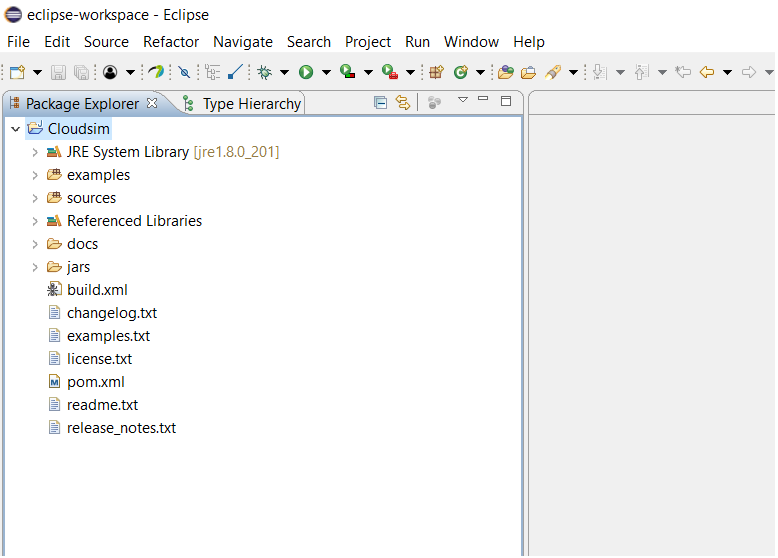Click the Search flashlight icon

[x=553, y=72]
